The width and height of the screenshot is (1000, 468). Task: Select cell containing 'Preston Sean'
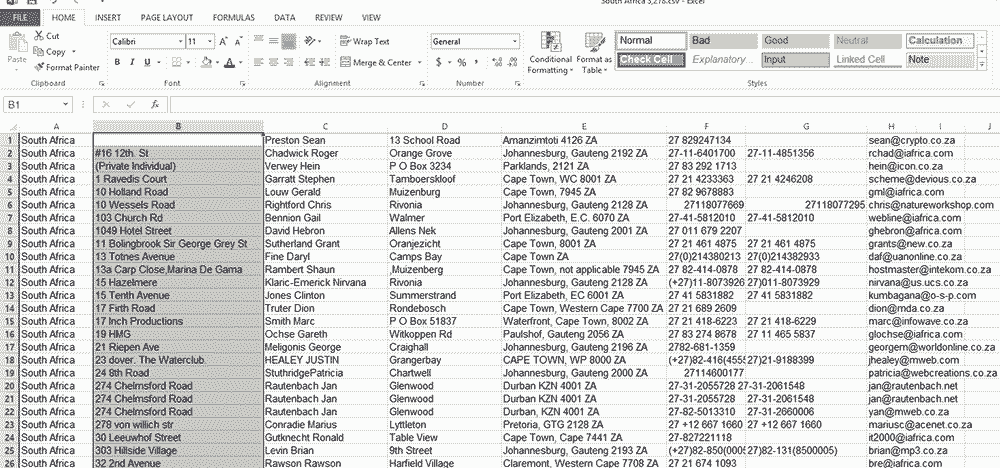click(325, 140)
